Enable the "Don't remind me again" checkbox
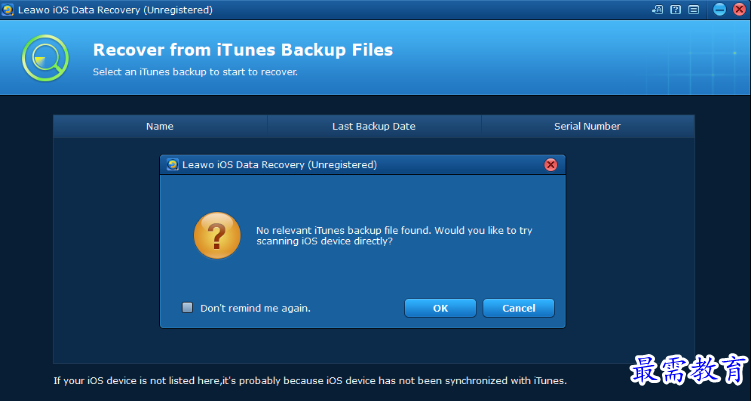 pos(187,307)
